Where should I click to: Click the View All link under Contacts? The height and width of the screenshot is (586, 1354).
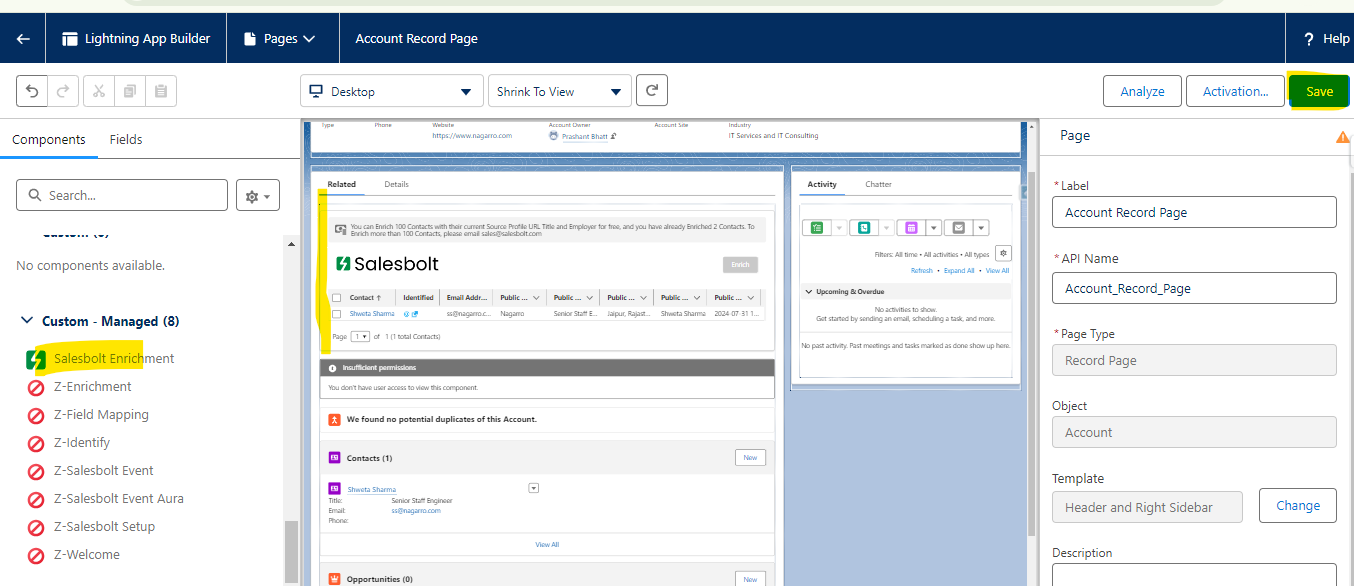coord(547,545)
